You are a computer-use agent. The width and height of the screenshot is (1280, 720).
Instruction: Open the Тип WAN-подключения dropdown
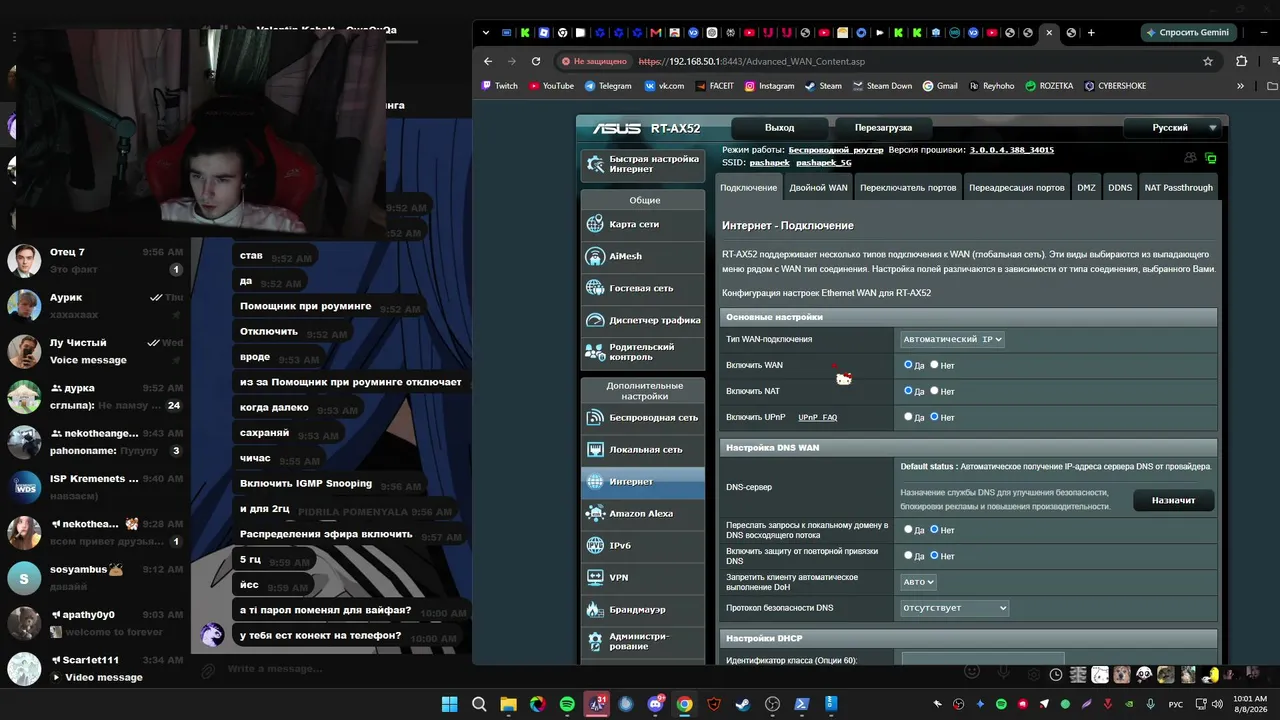point(952,339)
